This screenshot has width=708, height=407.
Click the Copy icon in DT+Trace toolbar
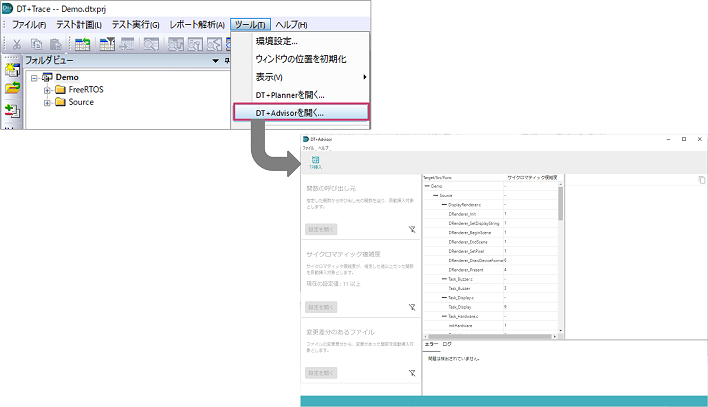[x=39, y=44]
